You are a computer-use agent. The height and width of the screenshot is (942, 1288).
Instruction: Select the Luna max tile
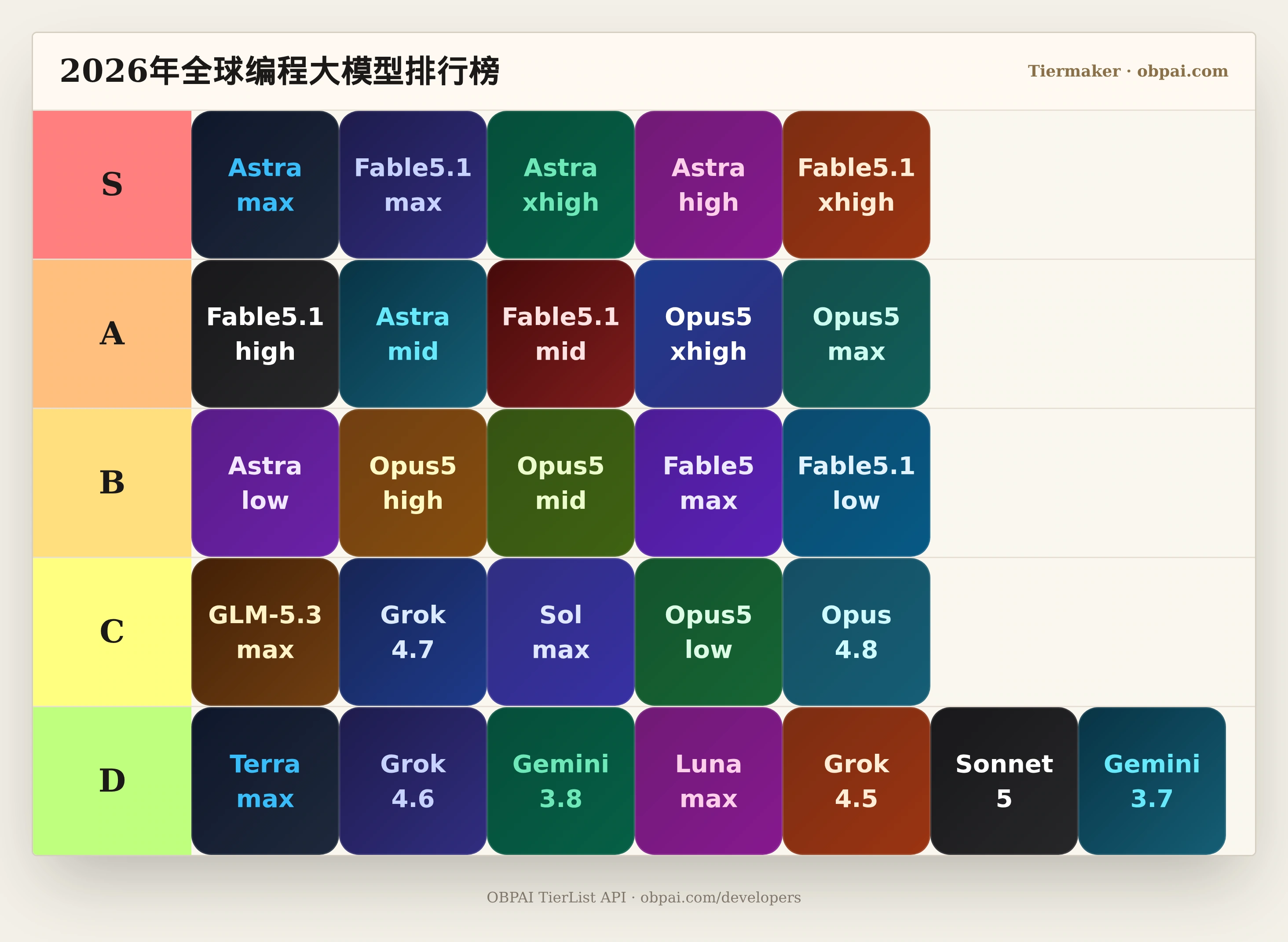[709, 781]
